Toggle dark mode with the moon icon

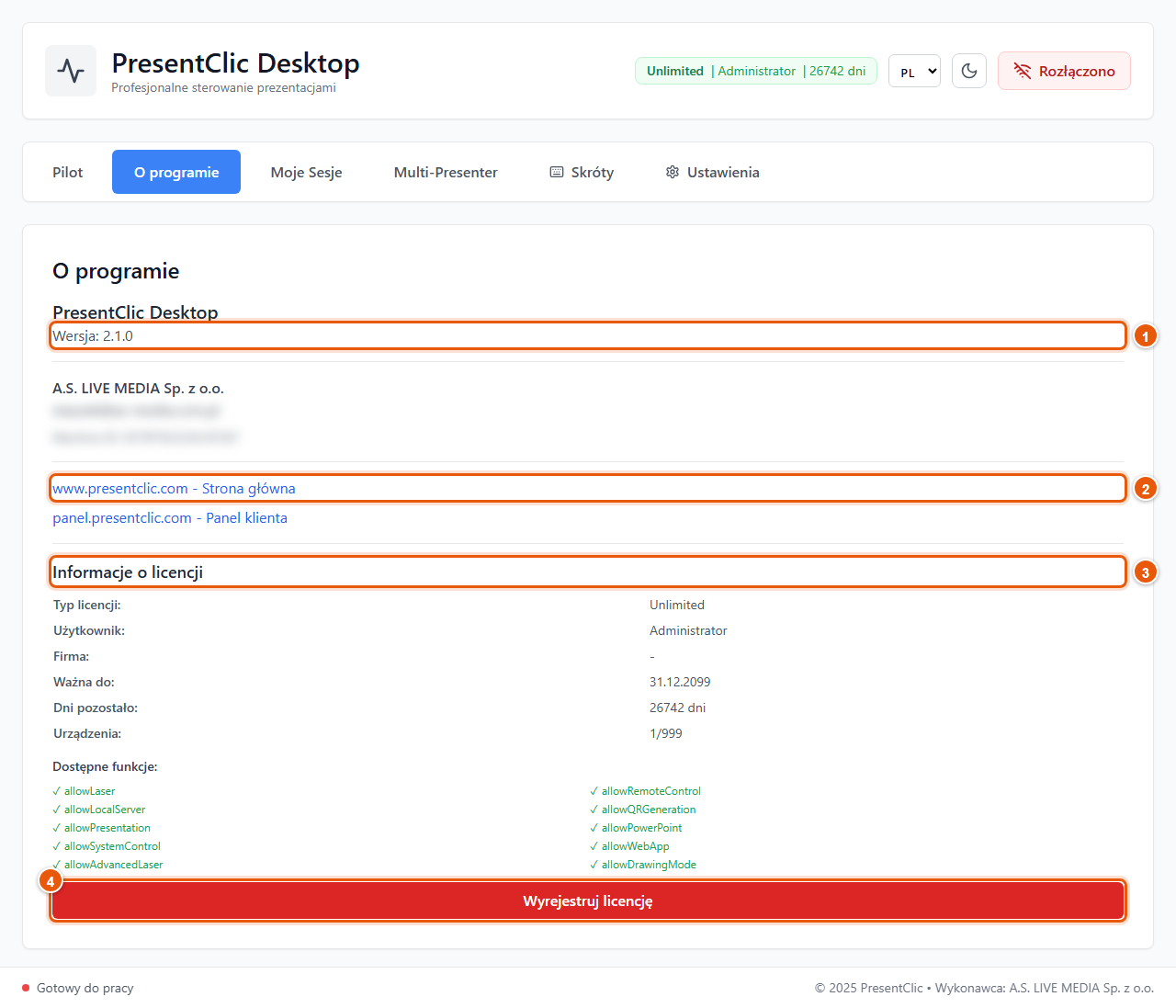pos(969,71)
